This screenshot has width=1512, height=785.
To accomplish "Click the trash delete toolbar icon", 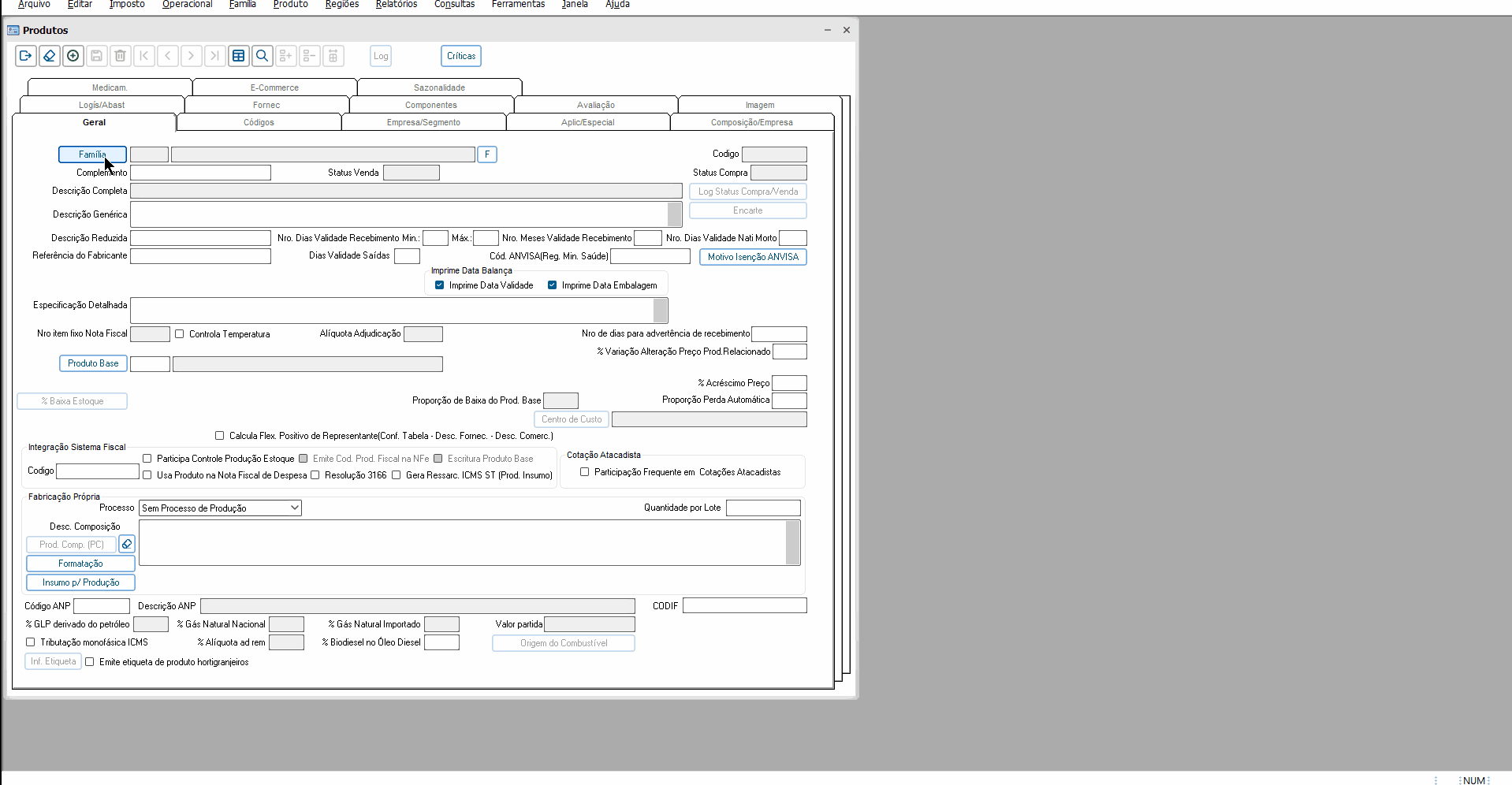I will (x=121, y=56).
